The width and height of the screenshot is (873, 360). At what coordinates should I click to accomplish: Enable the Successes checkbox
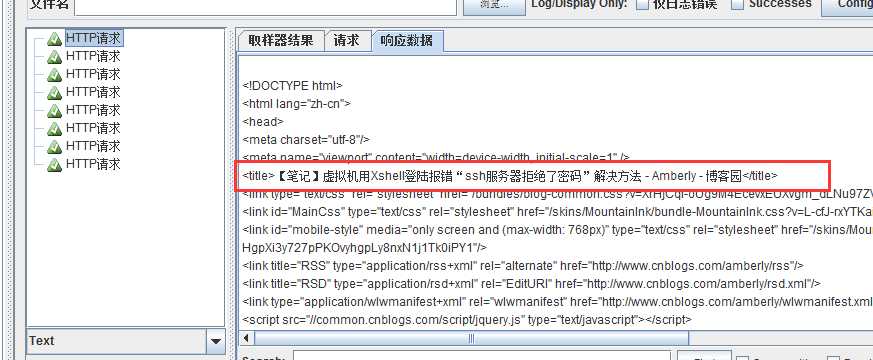(737, 4)
